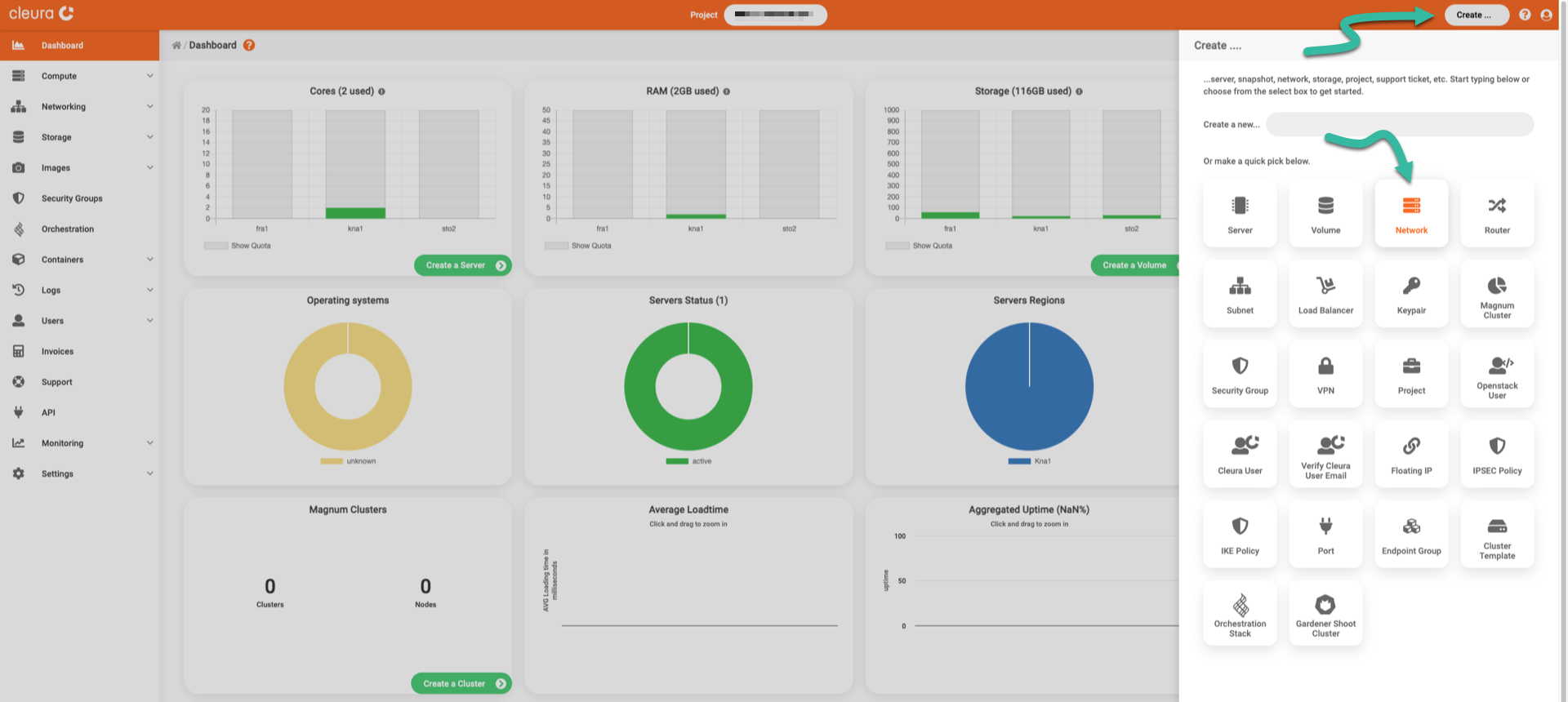Open the help icon beside Dashboard title
1568x702 pixels.
(249, 46)
